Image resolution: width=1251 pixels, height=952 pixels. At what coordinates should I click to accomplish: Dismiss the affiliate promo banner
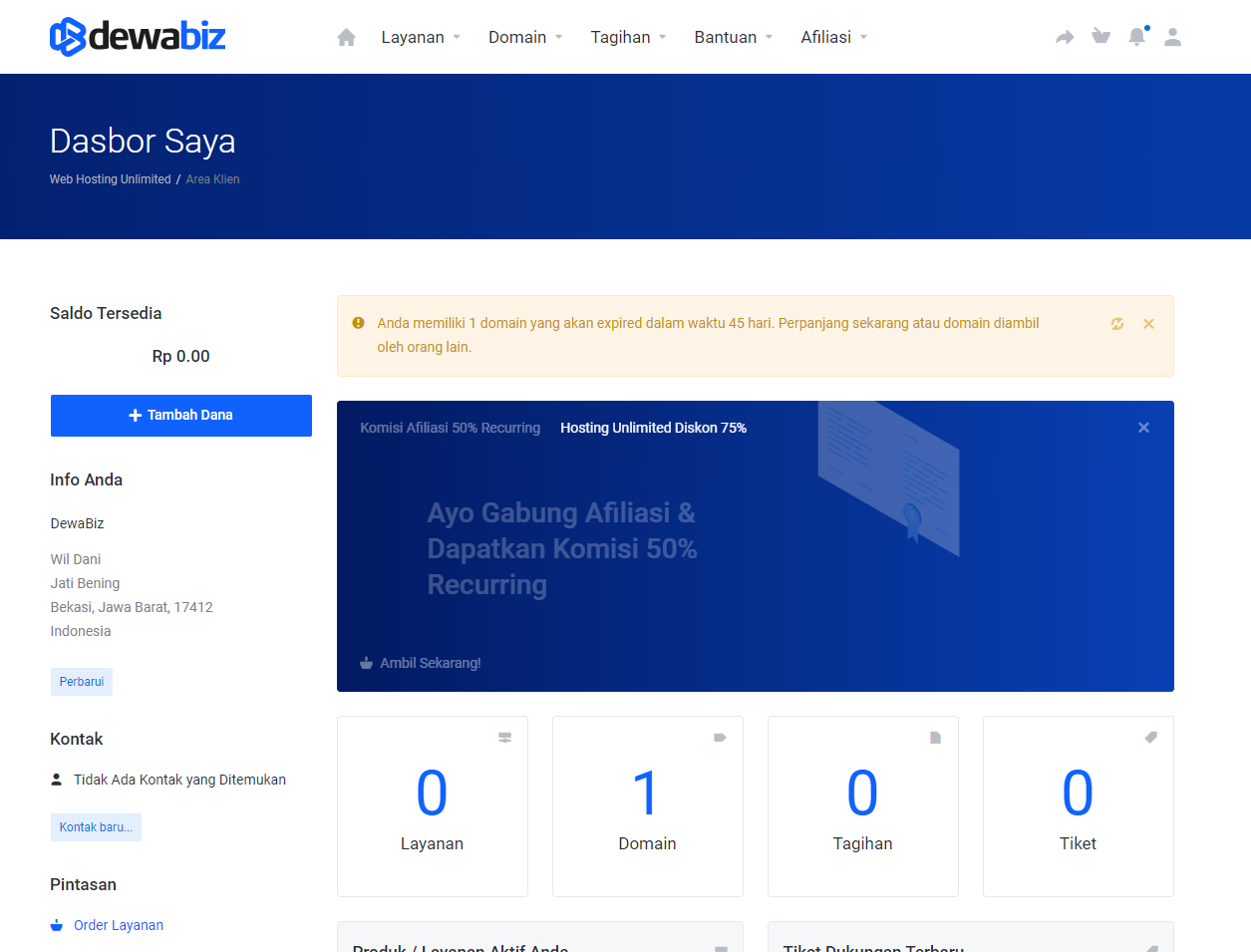1143,427
